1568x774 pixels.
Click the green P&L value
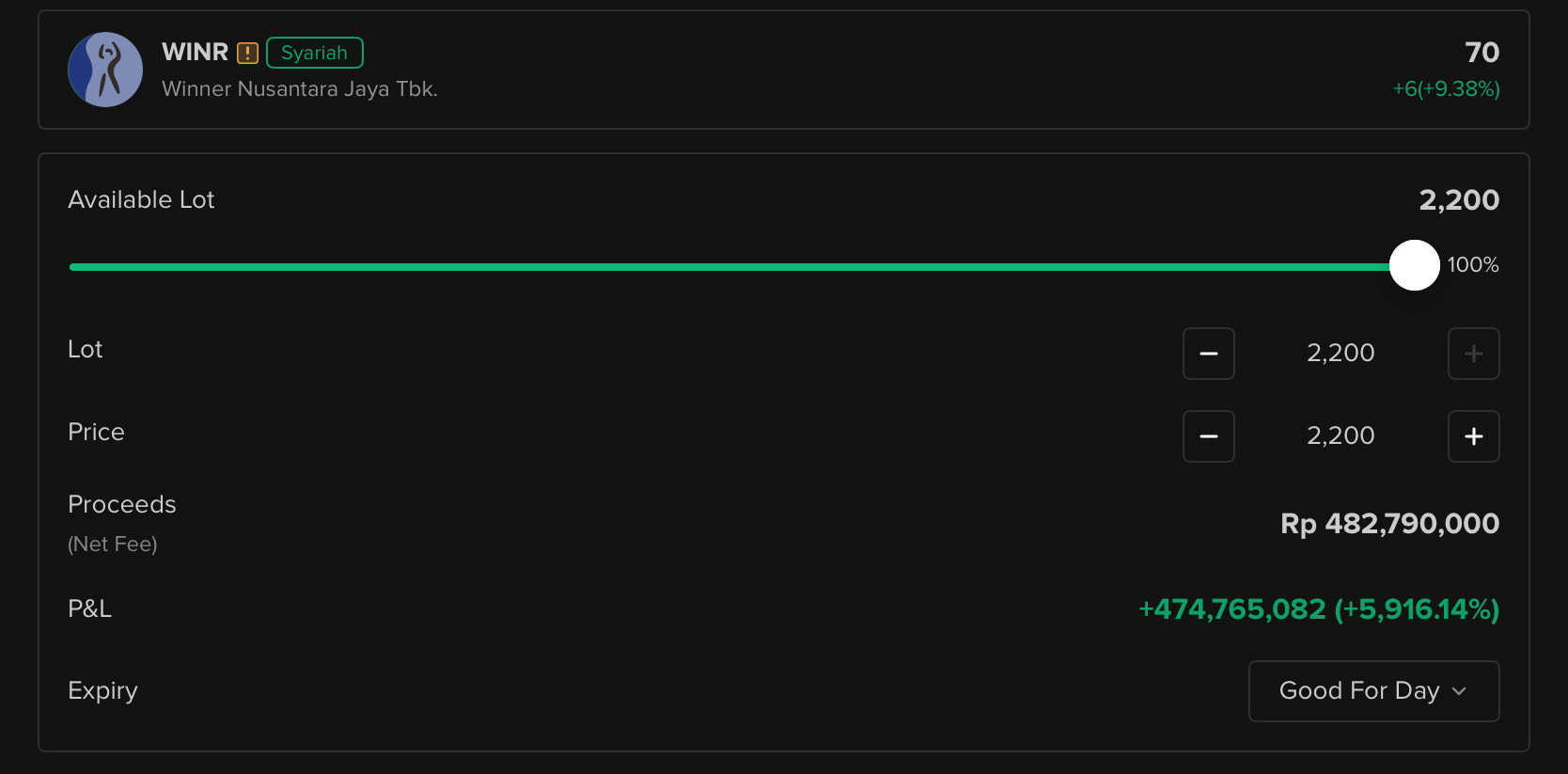click(x=1318, y=609)
